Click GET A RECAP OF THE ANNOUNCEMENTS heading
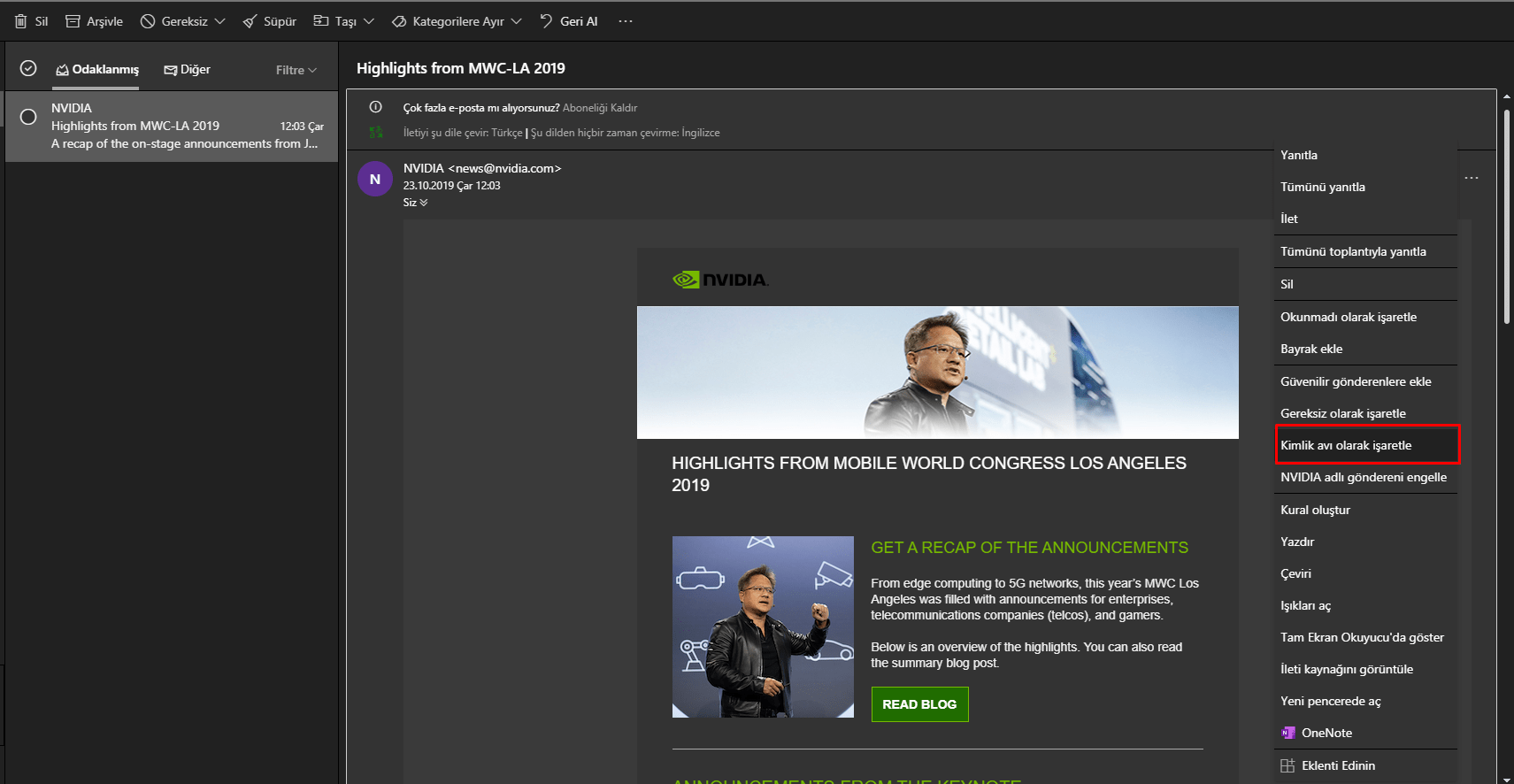Viewport: 1514px width, 784px height. click(x=1029, y=548)
